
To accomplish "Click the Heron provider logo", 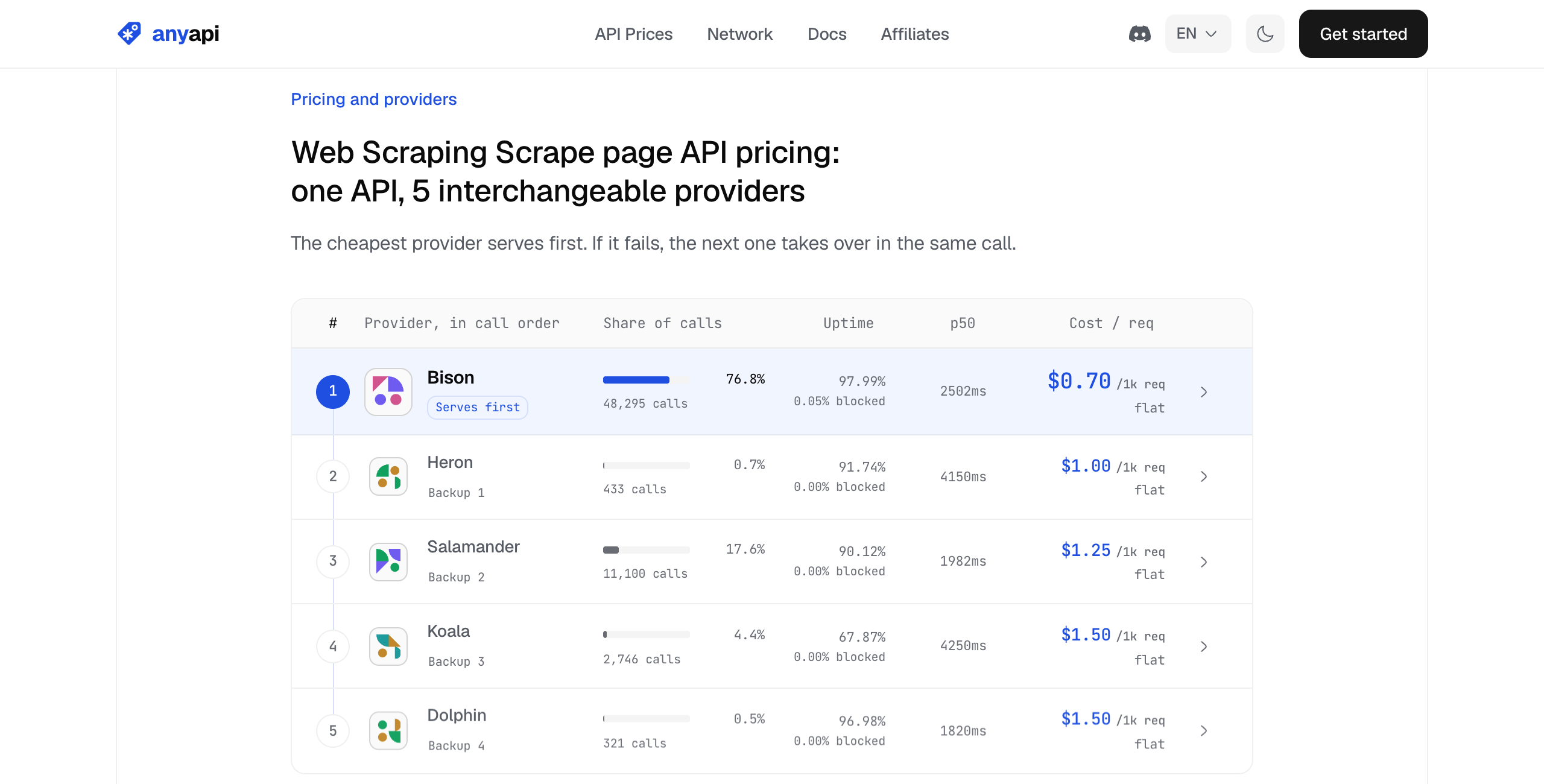I will [388, 476].
